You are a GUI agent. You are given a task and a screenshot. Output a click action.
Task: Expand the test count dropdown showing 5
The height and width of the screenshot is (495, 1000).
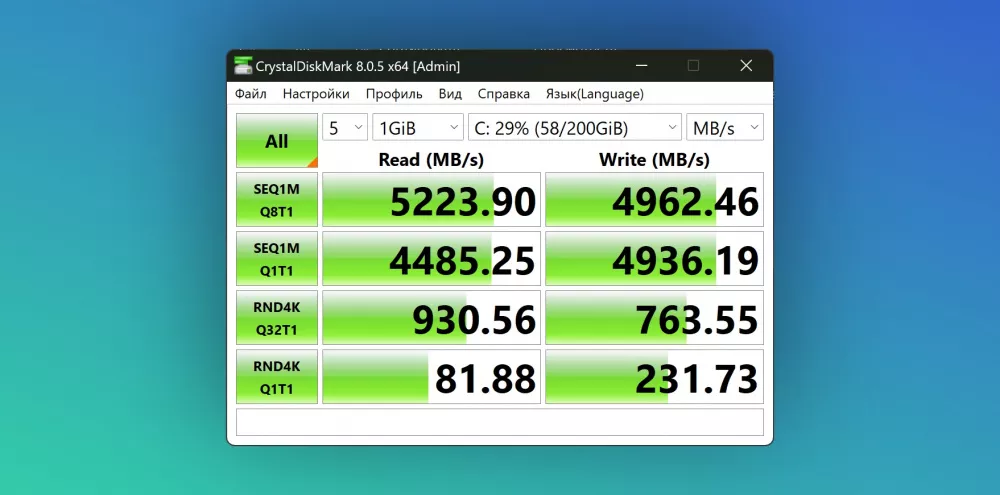coord(345,128)
